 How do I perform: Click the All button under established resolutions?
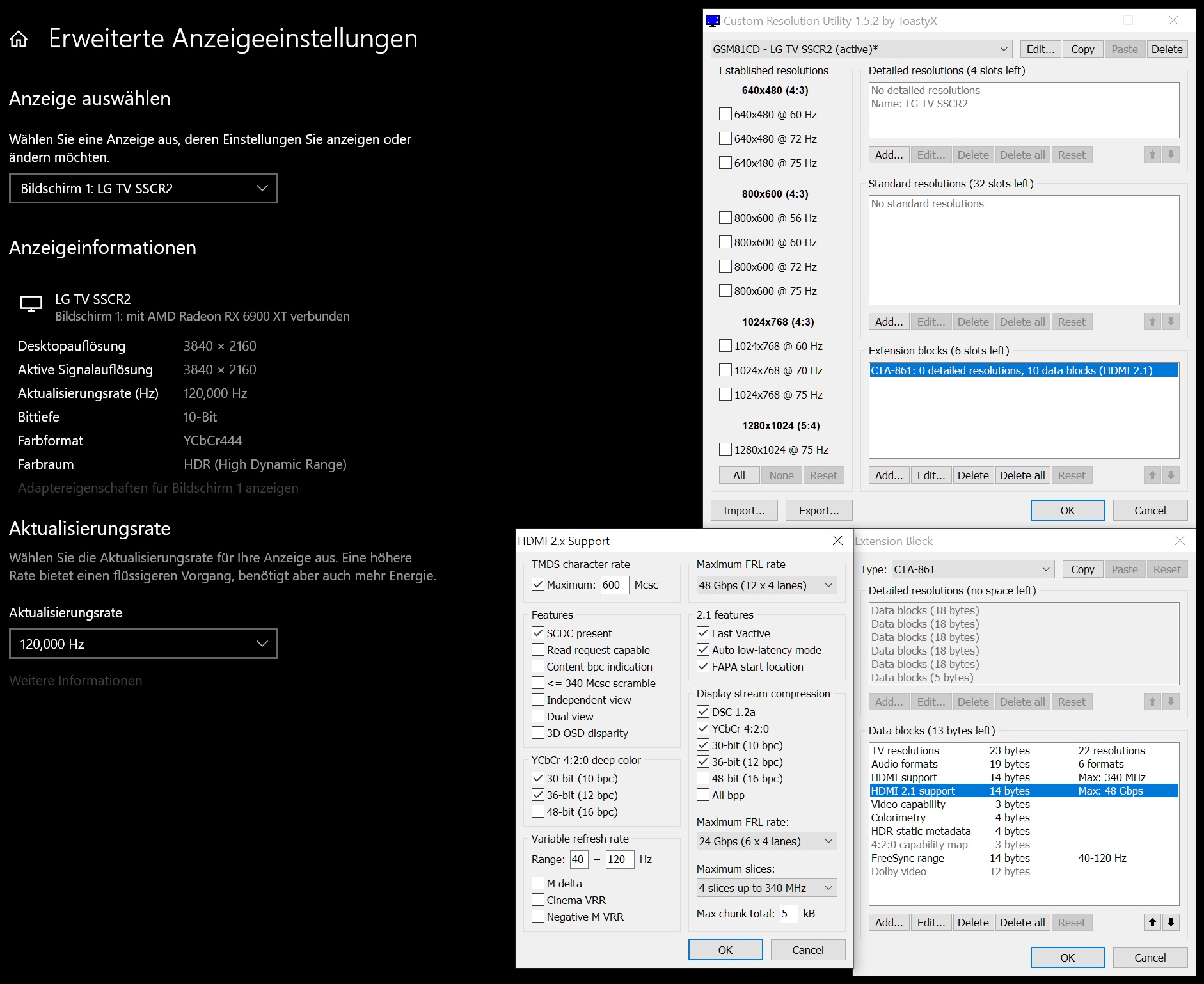click(739, 475)
